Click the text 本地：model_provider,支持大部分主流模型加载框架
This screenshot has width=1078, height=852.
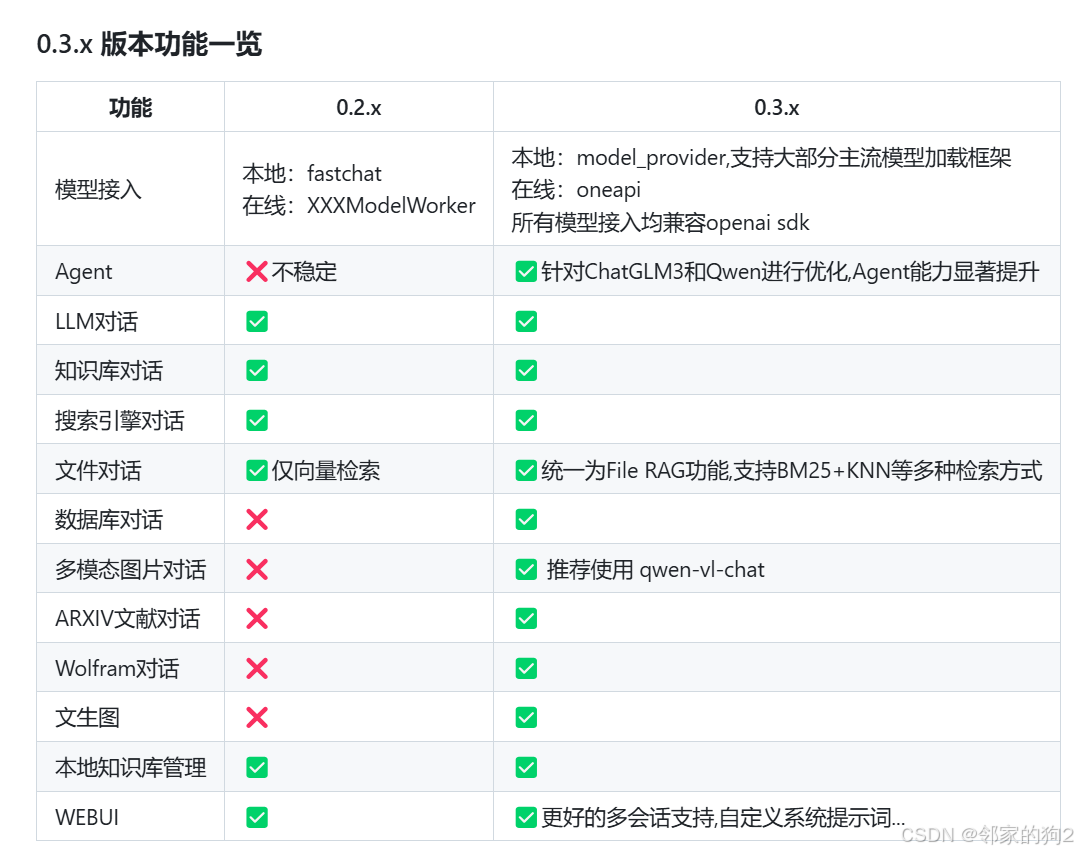(761, 157)
